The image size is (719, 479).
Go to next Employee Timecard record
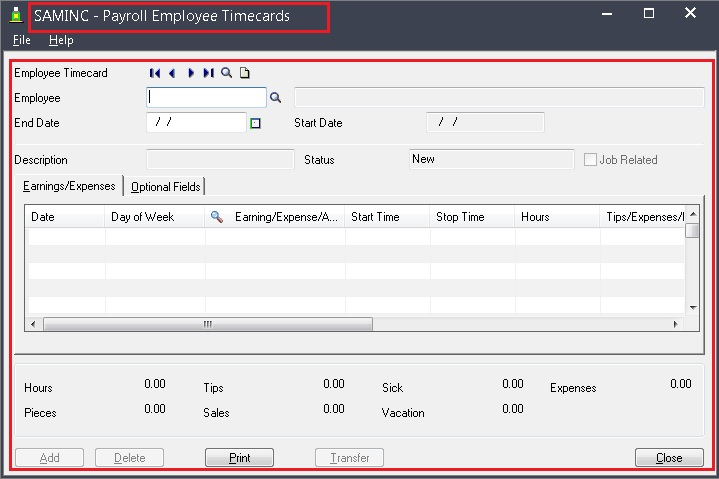point(191,73)
